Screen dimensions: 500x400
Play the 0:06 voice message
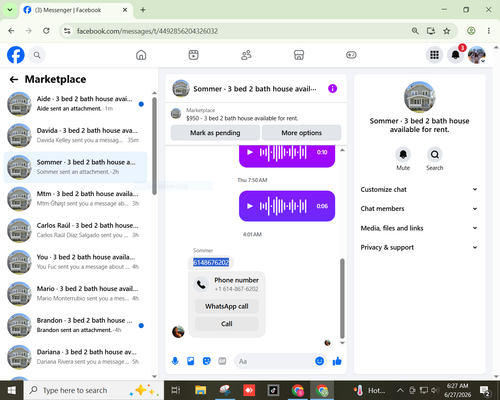pos(250,206)
